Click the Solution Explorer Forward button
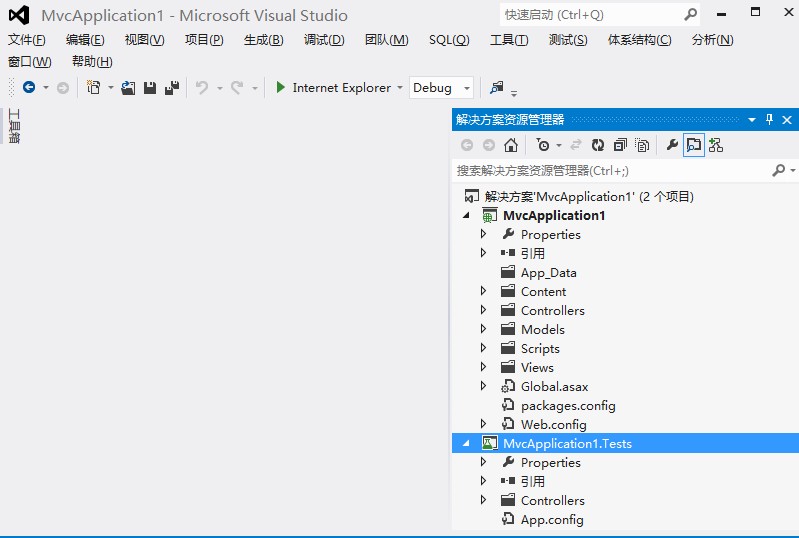The width and height of the screenshot is (799, 538). 489,146
